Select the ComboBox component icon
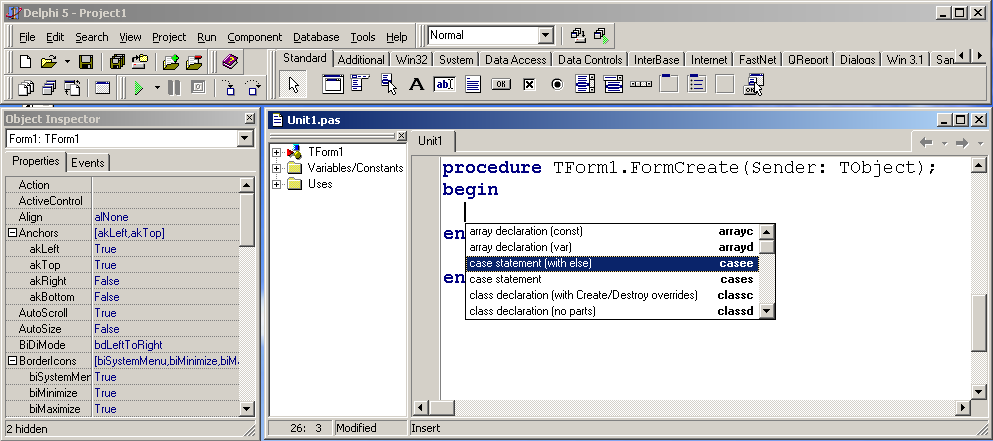 click(x=612, y=84)
